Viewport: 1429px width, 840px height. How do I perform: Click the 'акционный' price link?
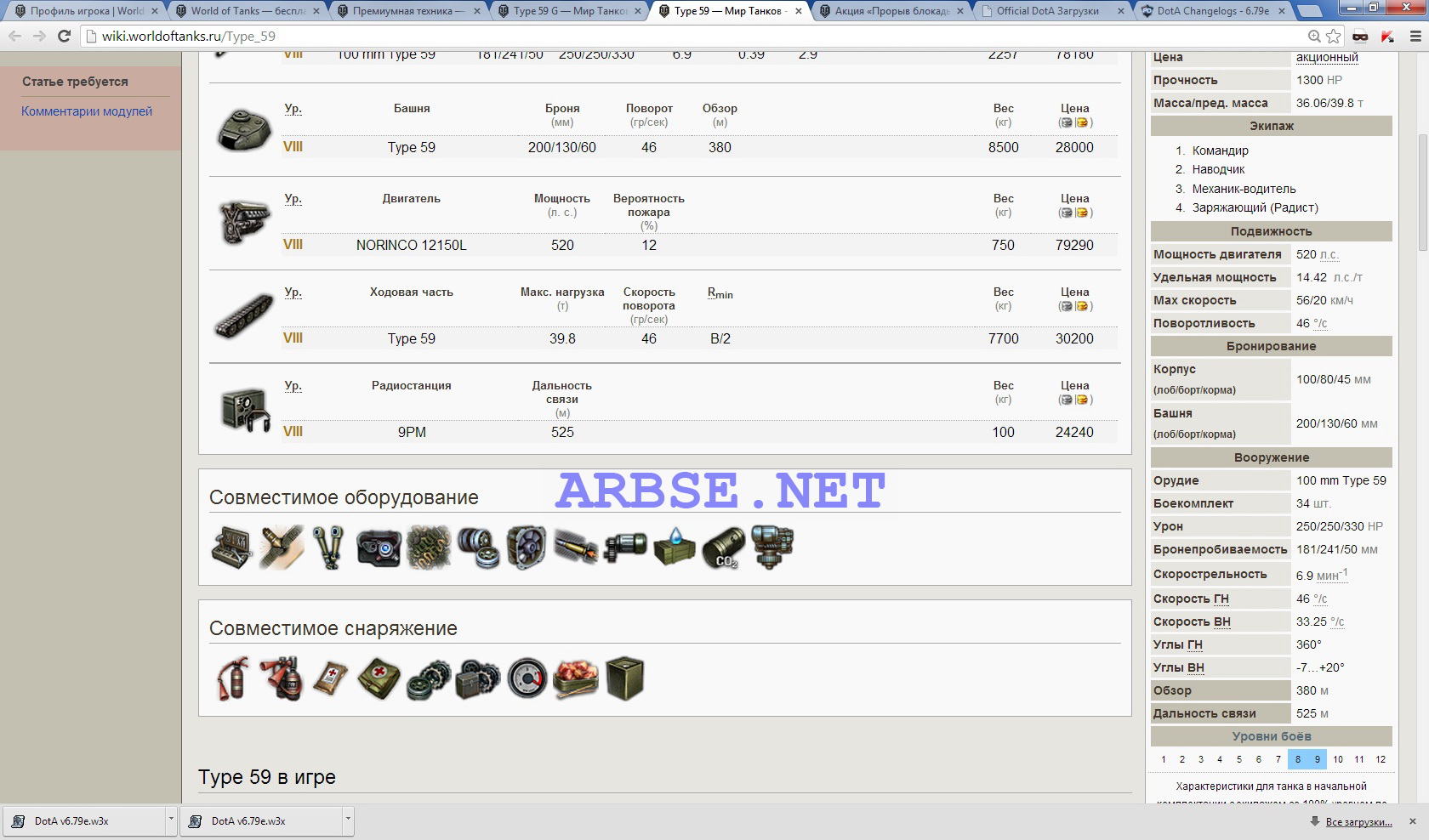(1327, 57)
